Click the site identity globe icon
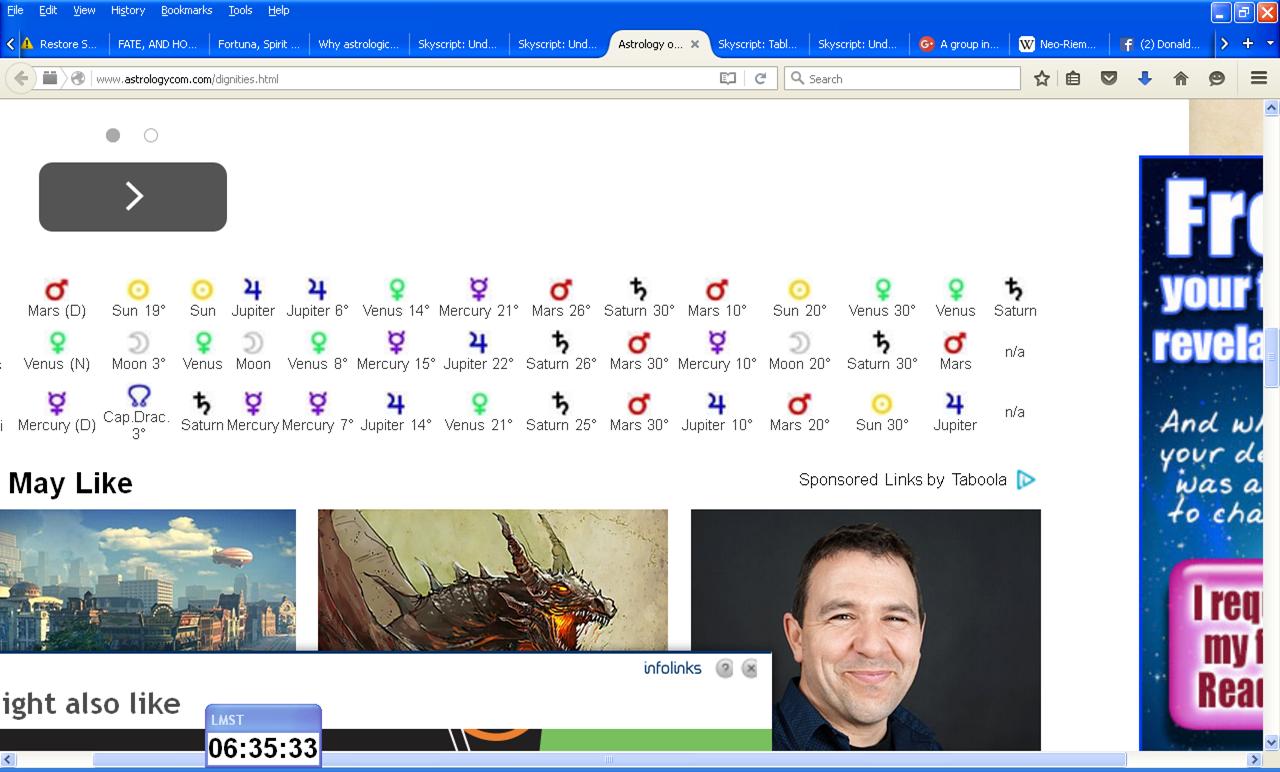Screen dimensions: 1280x772 click(77, 78)
